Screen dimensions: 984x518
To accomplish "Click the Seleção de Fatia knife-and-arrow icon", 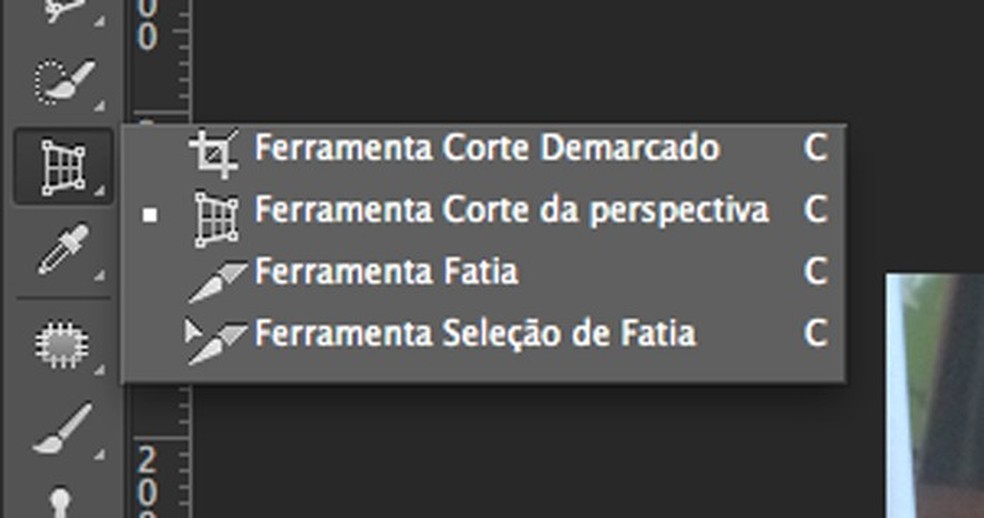I will (215, 339).
